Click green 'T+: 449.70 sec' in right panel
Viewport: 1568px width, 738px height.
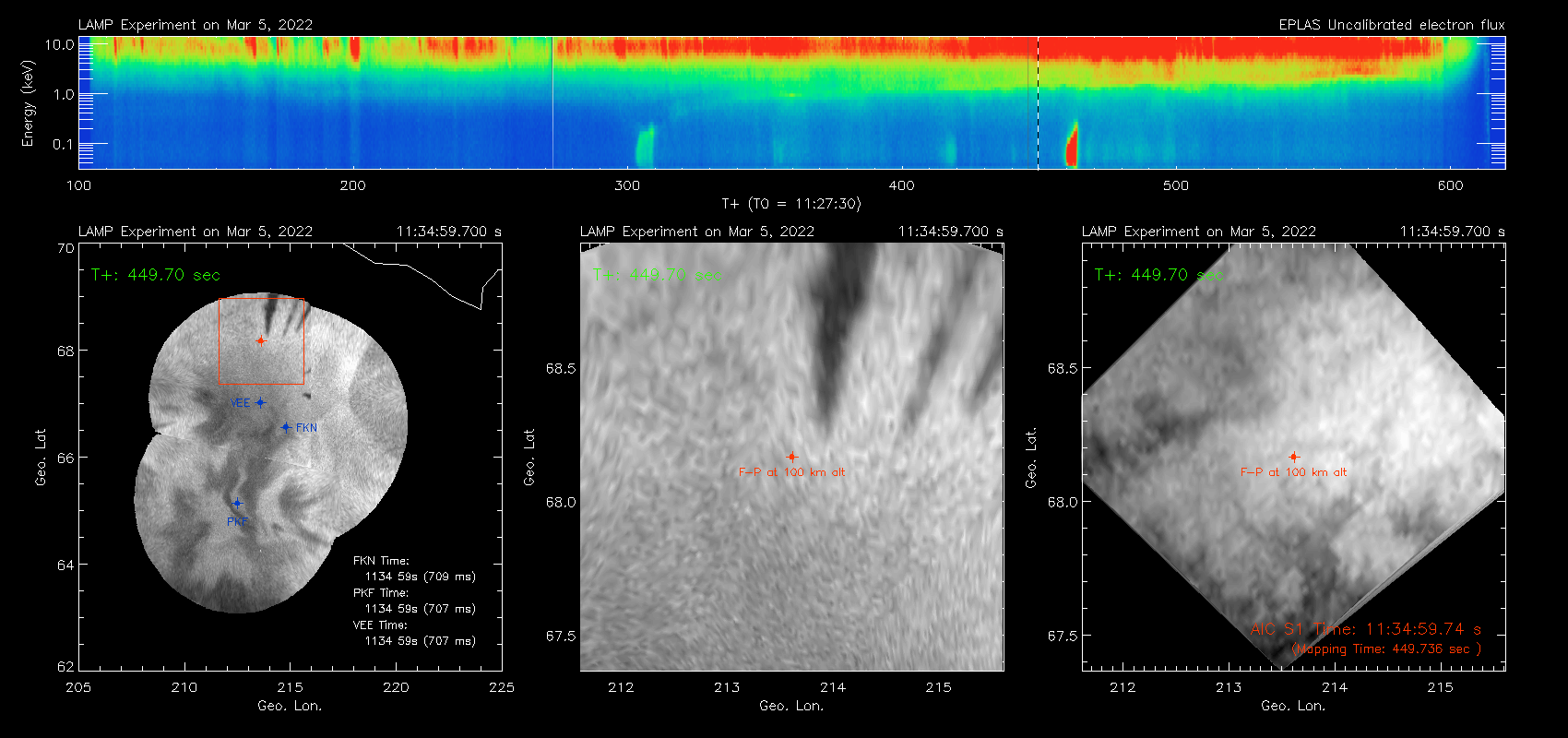pyautogui.click(x=1159, y=275)
